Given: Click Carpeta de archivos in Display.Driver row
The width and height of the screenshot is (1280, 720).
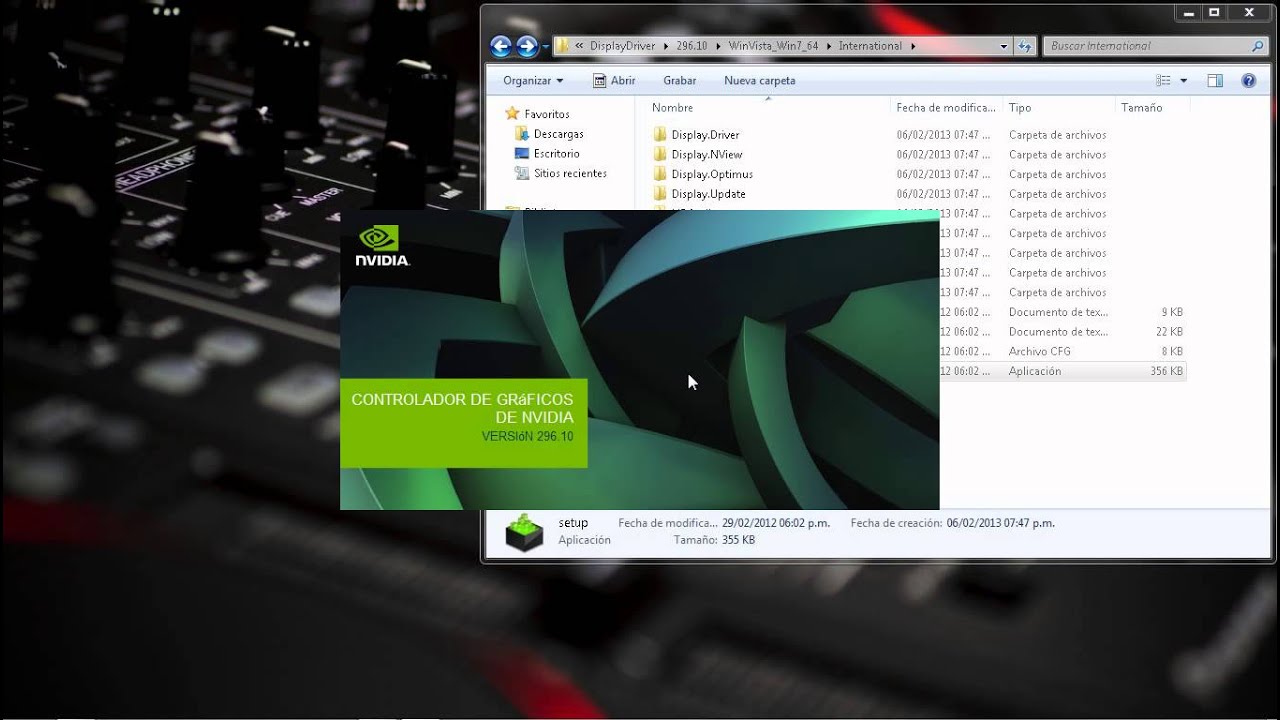Looking at the screenshot, I should point(1057,135).
